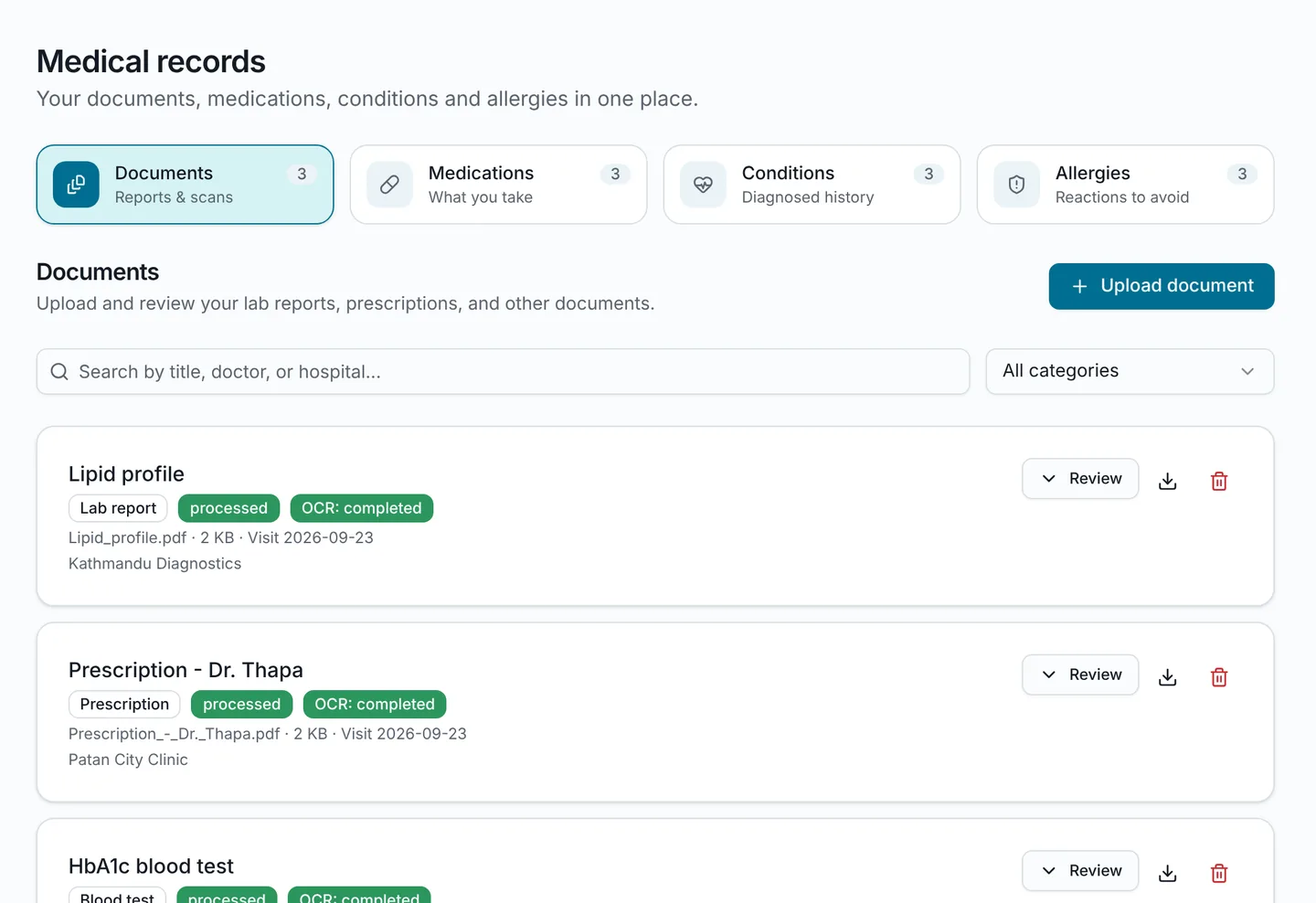
Task: Expand Review for Lipid profile
Action: pos(1080,479)
